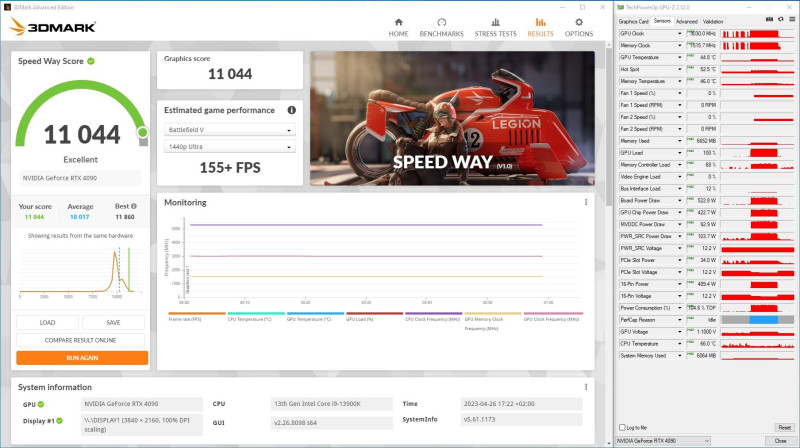Click the SystemInfo version v5.61.1173
Viewport: 800px width, 448px height.
[x=521, y=419]
